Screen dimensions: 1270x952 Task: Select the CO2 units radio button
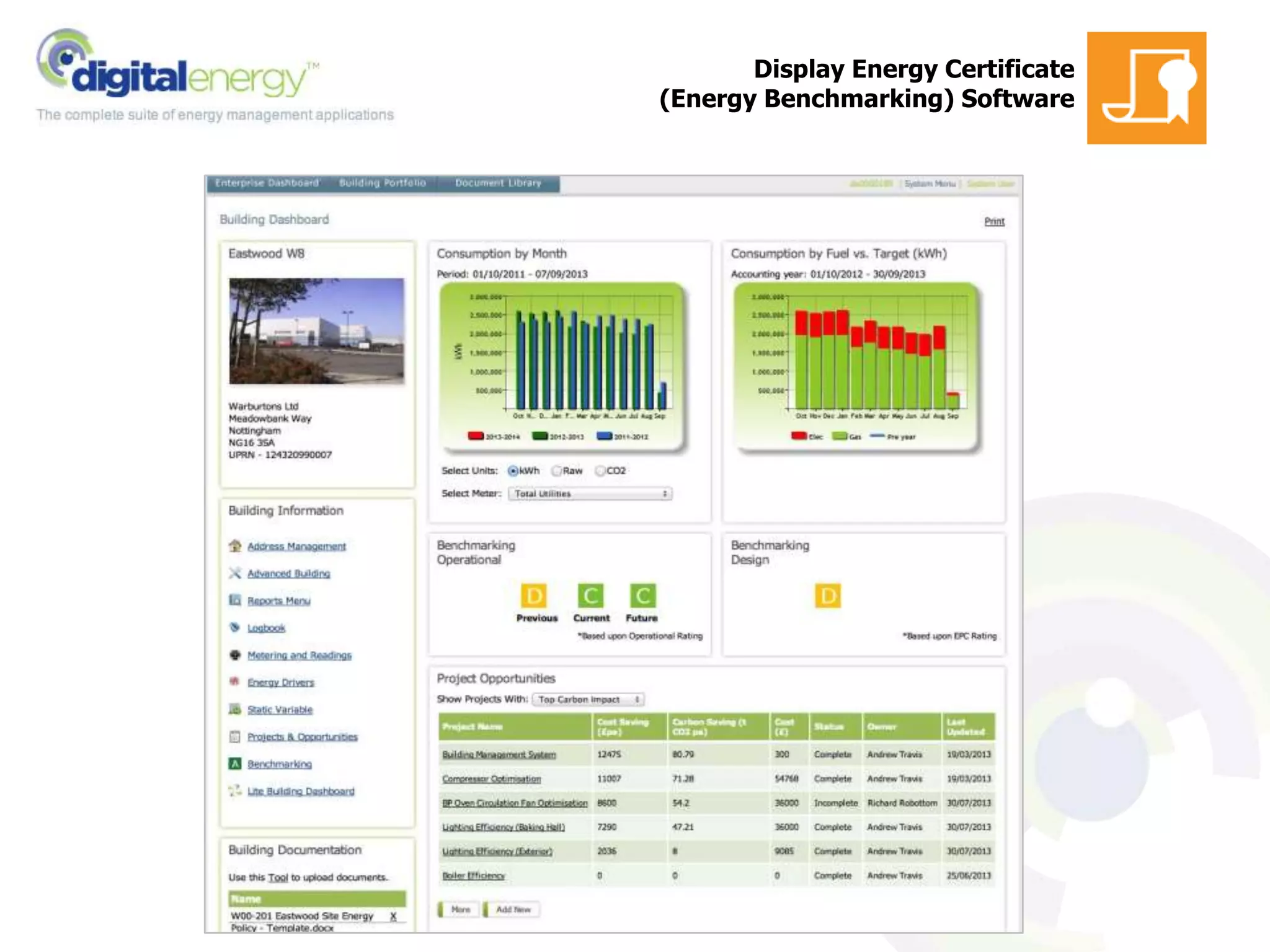[600, 471]
